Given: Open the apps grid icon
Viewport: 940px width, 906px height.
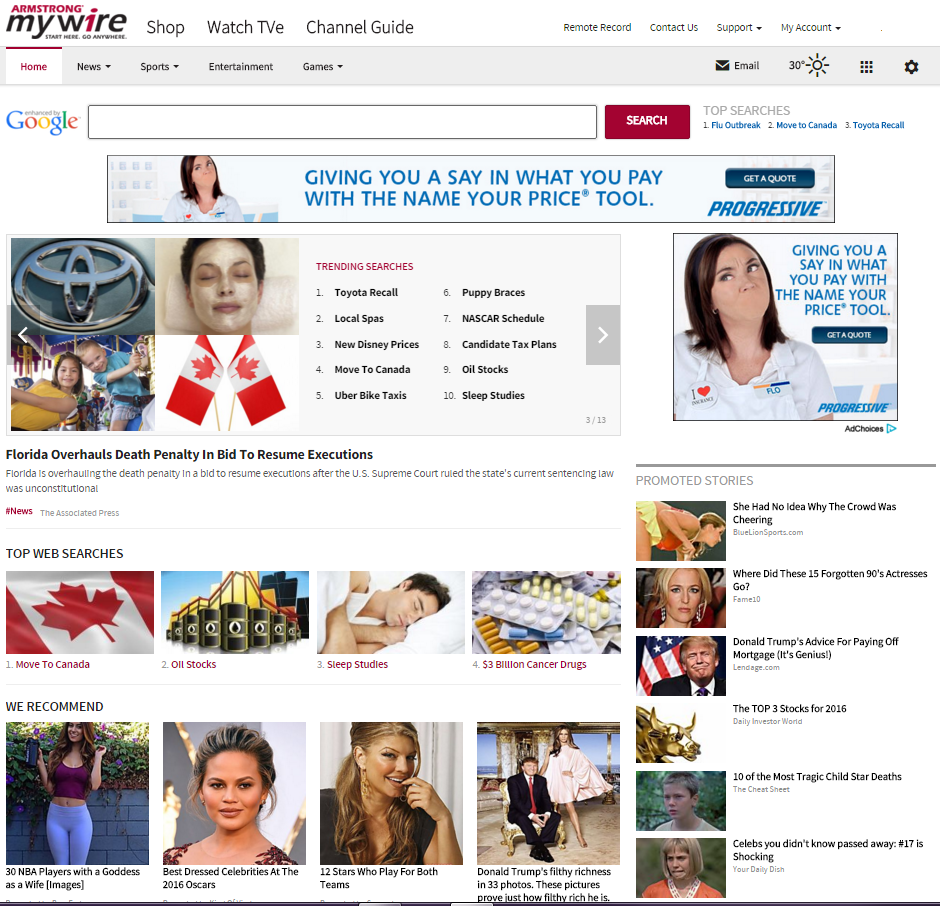Looking at the screenshot, I should (x=866, y=67).
